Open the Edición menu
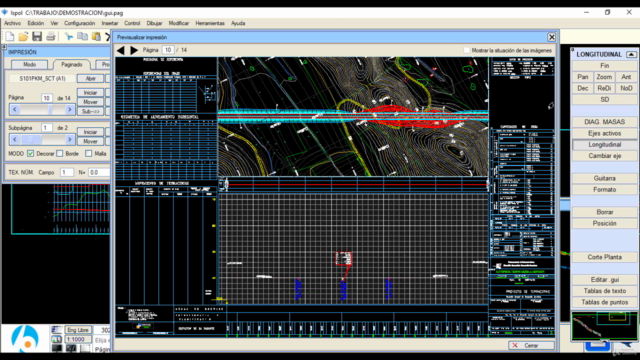640x360 pixels. [36, 23]
